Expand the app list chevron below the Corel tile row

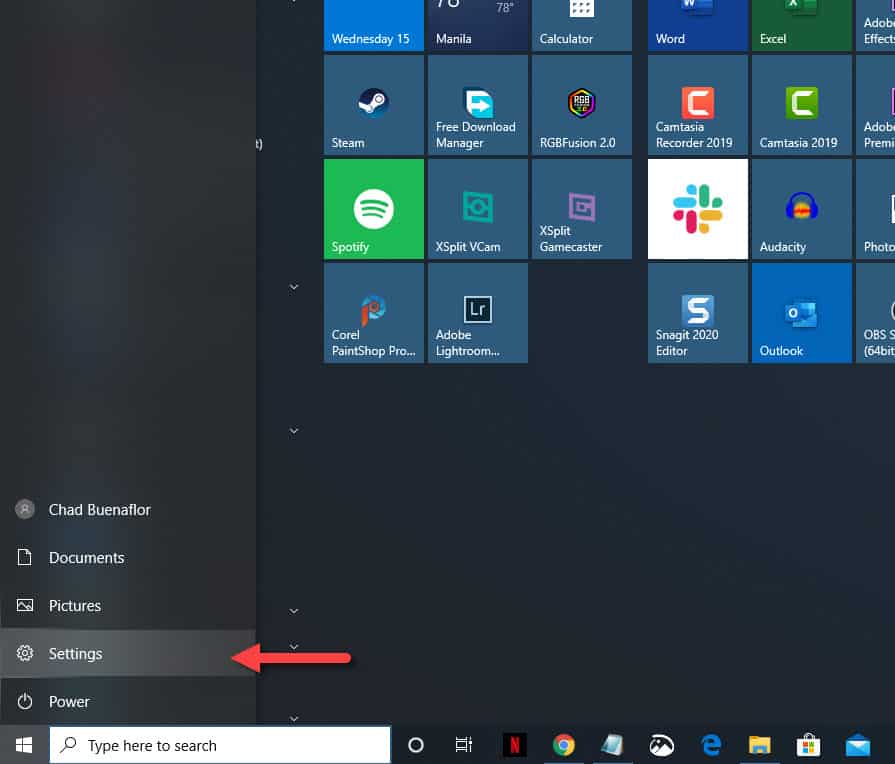(x=294, y=431)
